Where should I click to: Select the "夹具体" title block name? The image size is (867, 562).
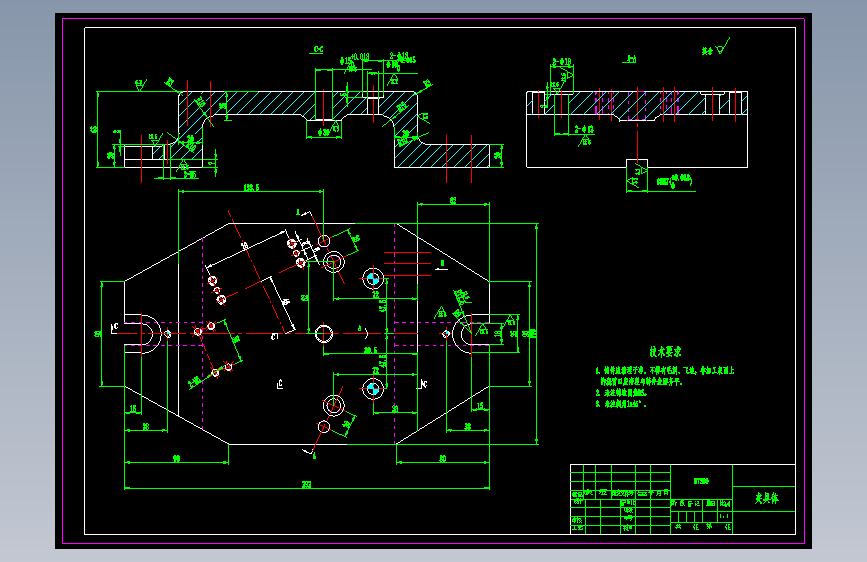click(x=767, y=498)
